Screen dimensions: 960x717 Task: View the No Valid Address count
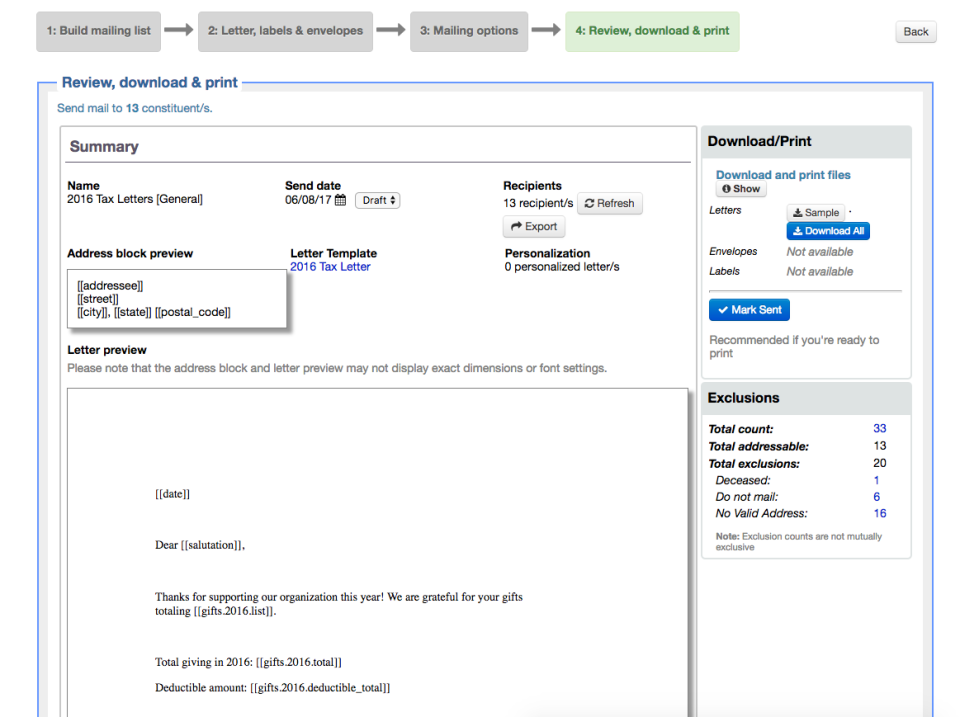879,514
